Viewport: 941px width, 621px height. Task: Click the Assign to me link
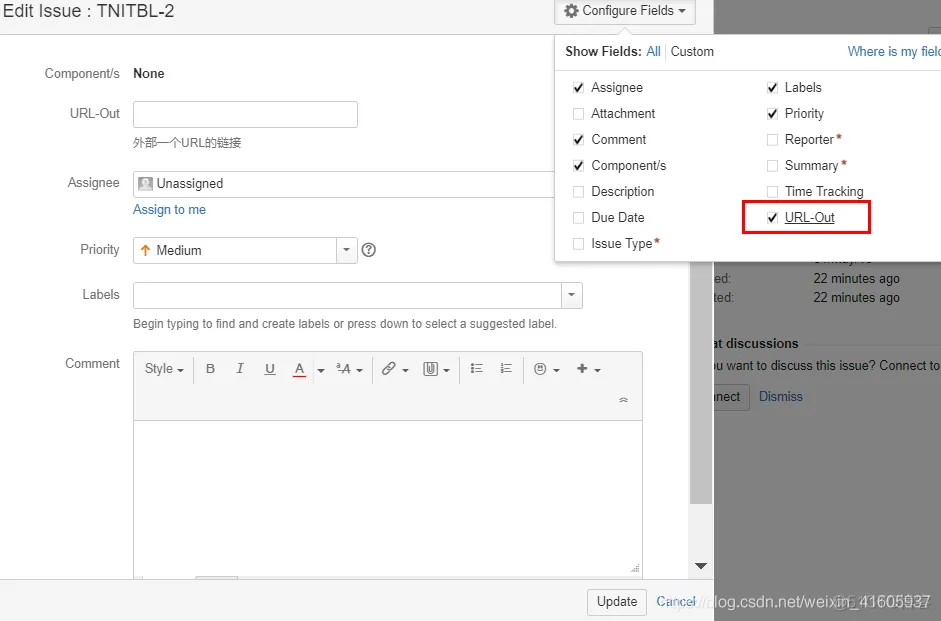pos(169,209)
